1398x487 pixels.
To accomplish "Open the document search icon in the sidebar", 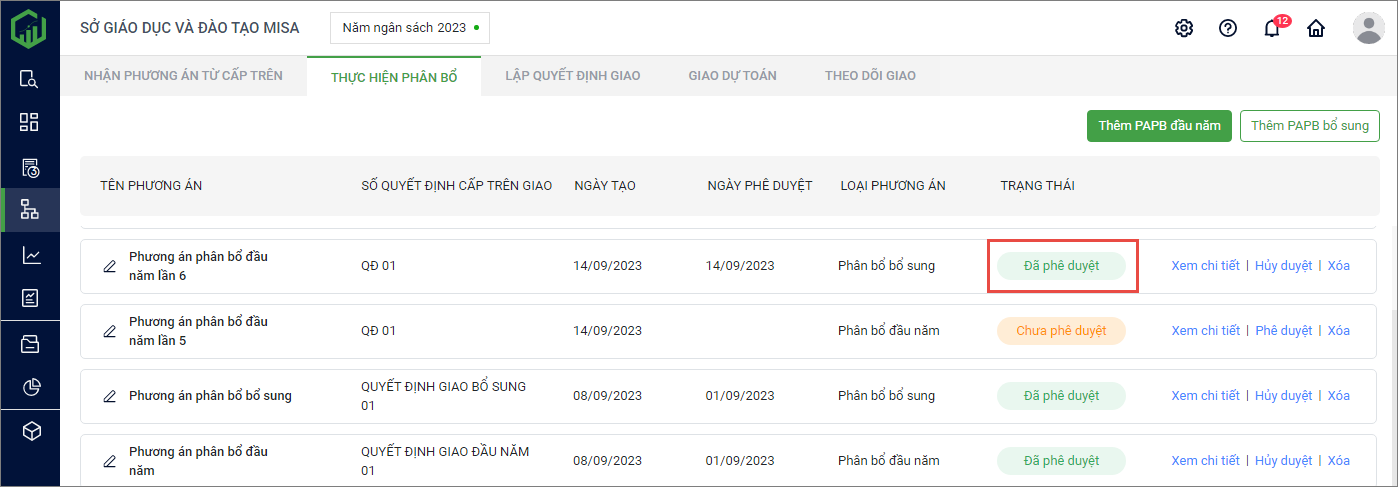I will pos(30,79).
